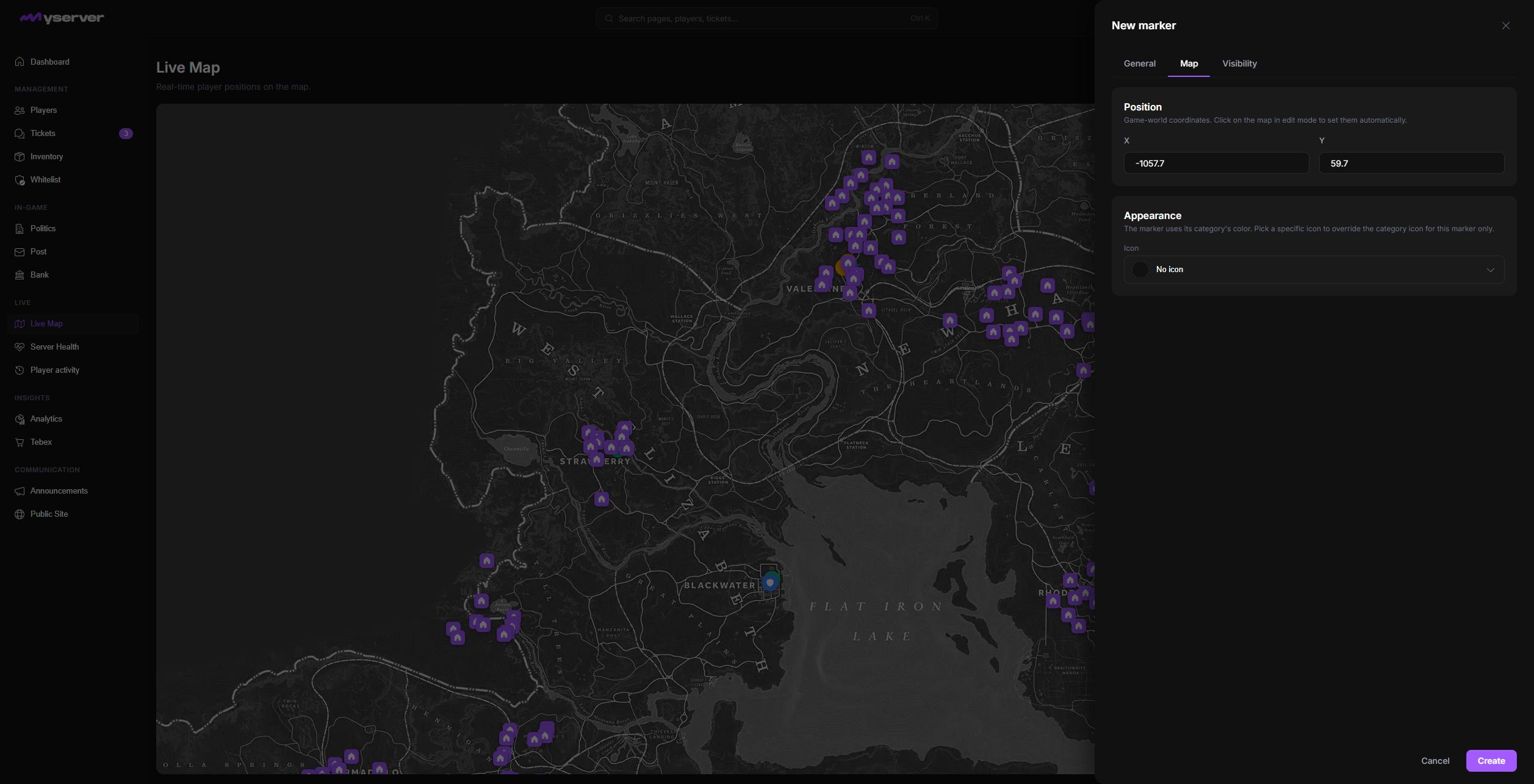Viewport: 1534px width, 784px height.
Task: Click the myserver logo
Action: [62, 18]
